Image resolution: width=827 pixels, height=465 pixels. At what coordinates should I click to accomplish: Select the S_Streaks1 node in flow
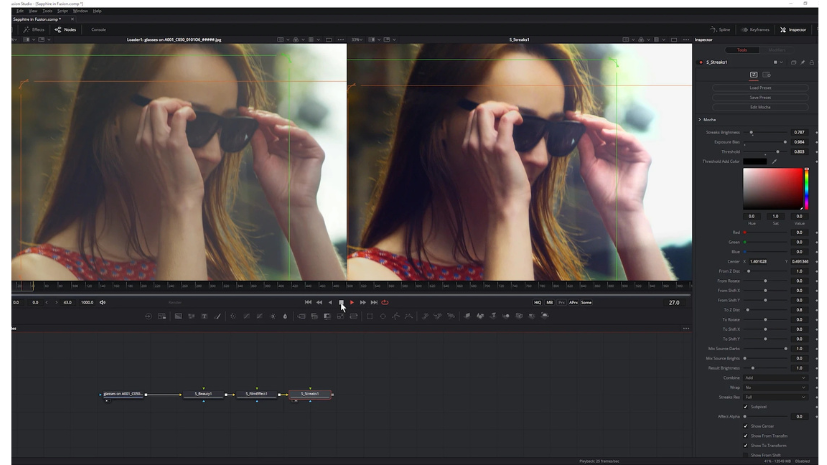pyautogui.click(x=310, y=394)
